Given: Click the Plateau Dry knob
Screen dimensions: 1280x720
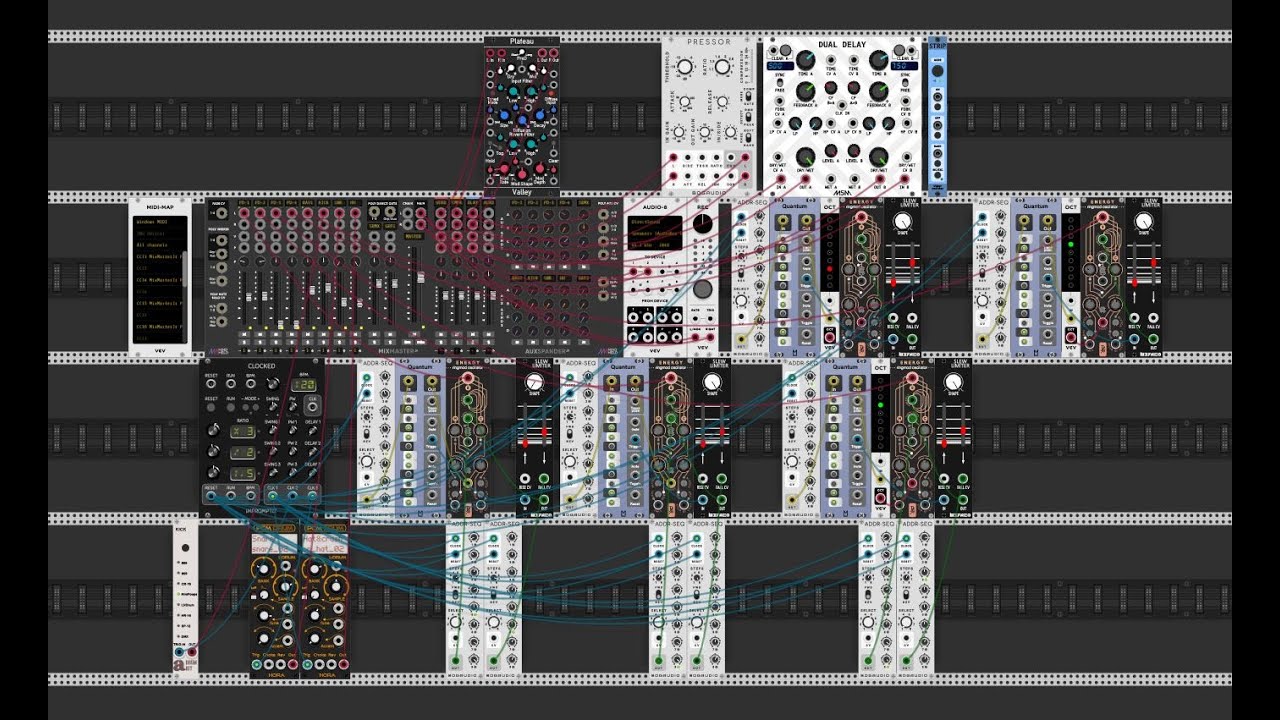Looking at the screenshot, I should (x=510, y=68).
